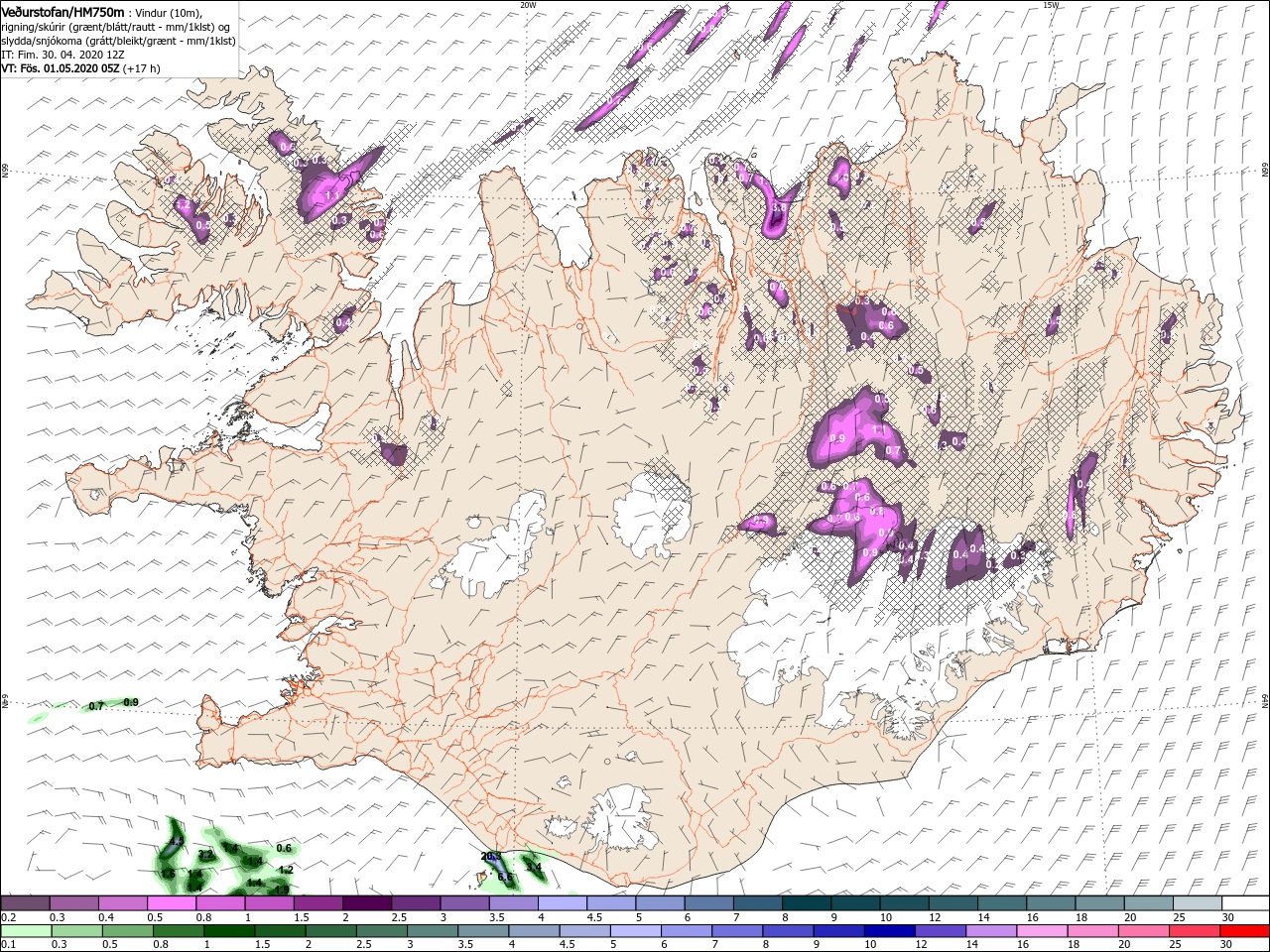1270x952 pixels.
Task: Click the 'VT: Fös. 01.05.2020 05Z' valid time
Action: coord(60,68)
